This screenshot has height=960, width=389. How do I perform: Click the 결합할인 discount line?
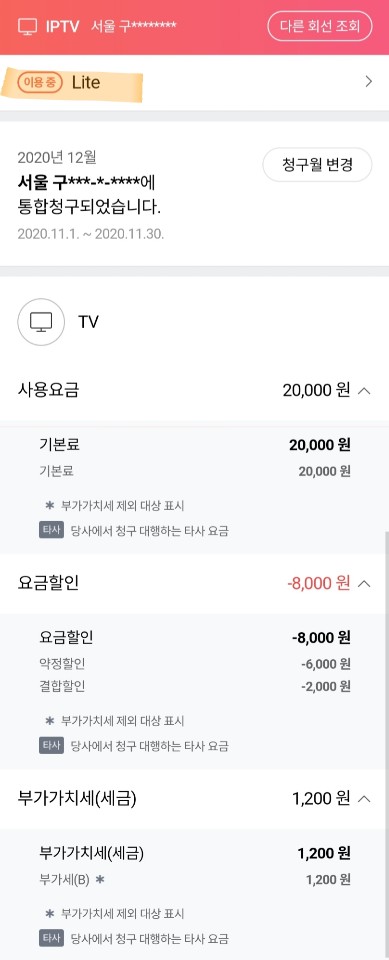194,686
